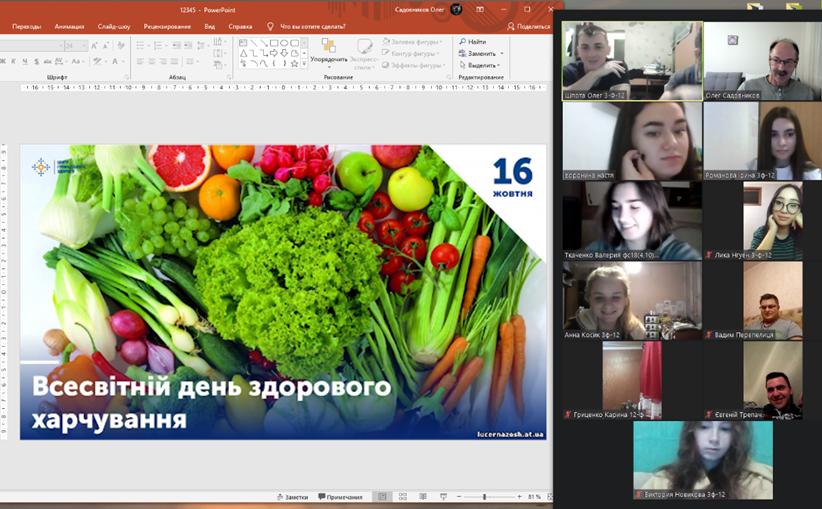Toggle text shadow formatting

[x=36, y=61]
